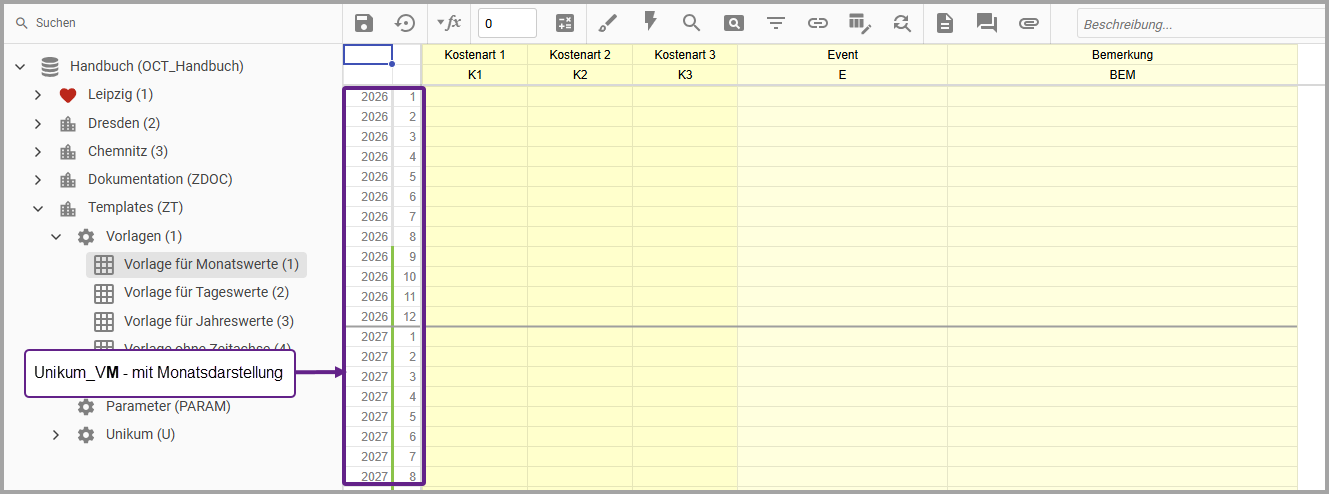Click the table icon beside Vorlage für Jahreswerte
The height and width of the screenshot is (494, 1329).
point(104,322)
